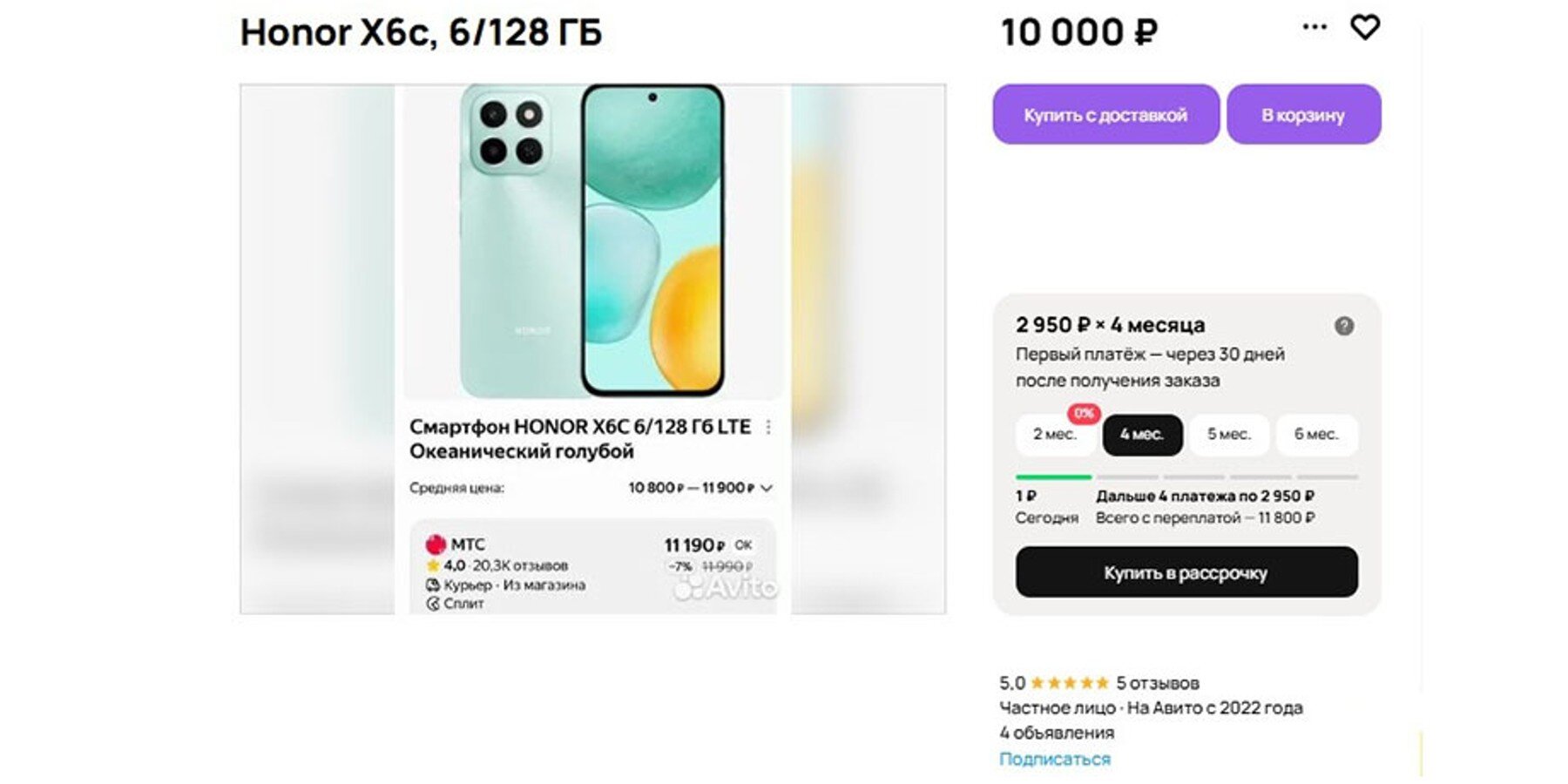Select the 4 мес. installment term
This screenshot has height=784, width=1568.
tap(1142, 435)
